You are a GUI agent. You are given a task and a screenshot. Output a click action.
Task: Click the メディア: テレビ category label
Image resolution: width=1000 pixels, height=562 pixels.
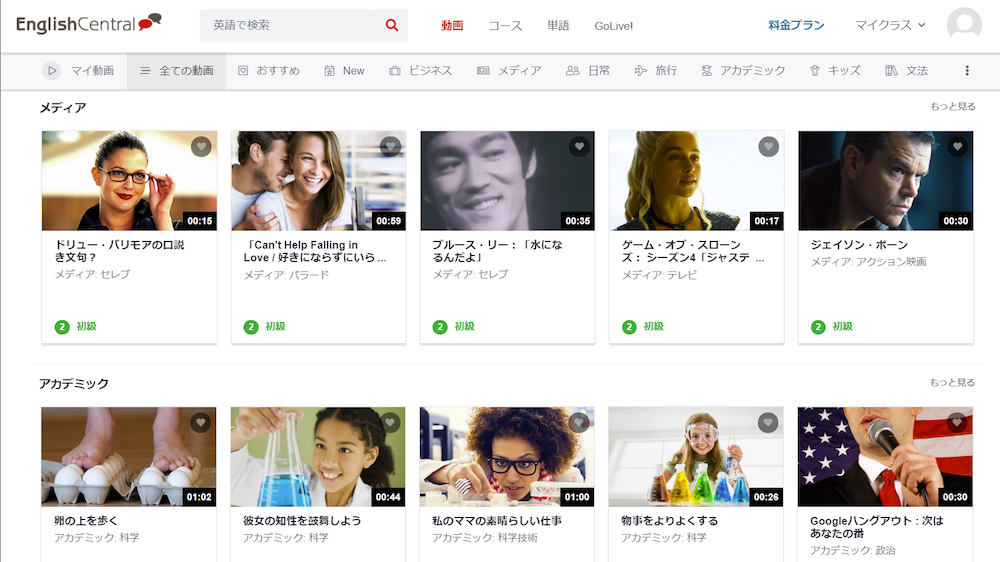click(x=659, y=275)
